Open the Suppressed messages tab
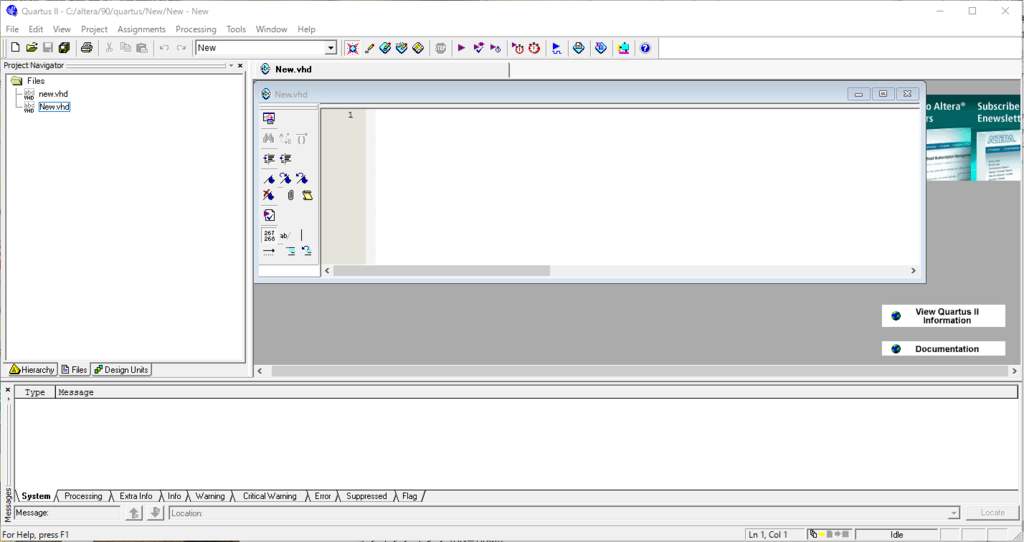 click(366, 496)
